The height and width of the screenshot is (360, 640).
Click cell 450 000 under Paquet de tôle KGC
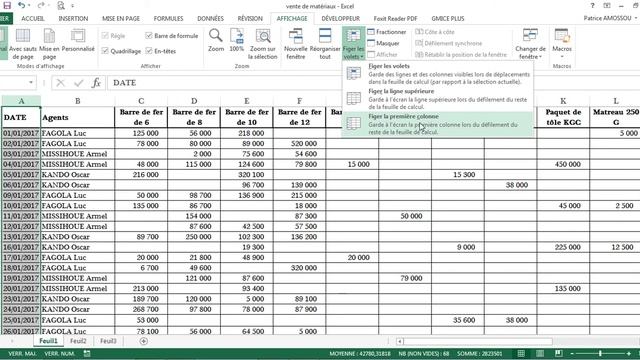click(x=563, y=164)
